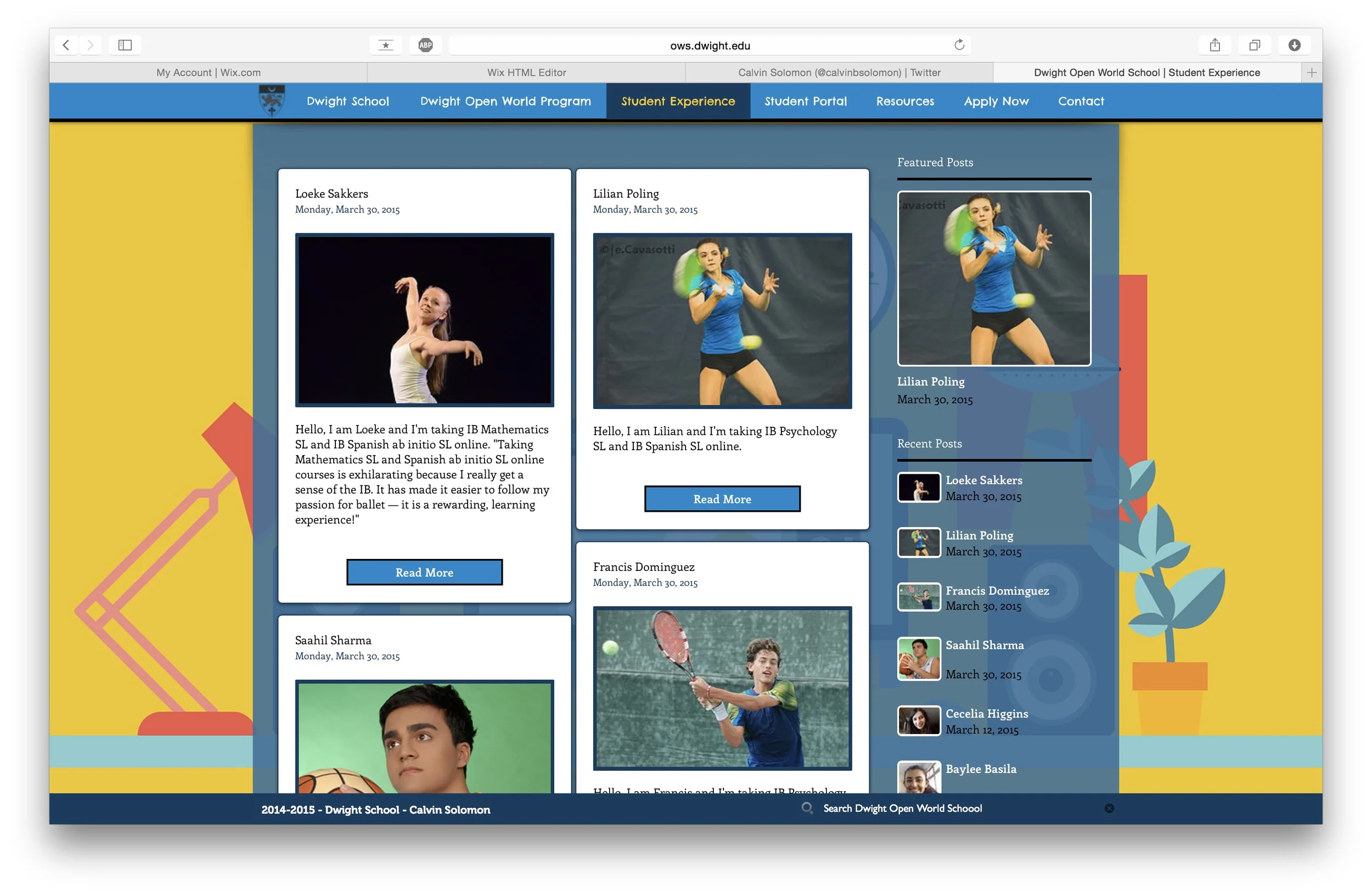Screen dimensions: 1372x895
Task: Click the ows.dwight.edu address bar
Action: [710, 45]
